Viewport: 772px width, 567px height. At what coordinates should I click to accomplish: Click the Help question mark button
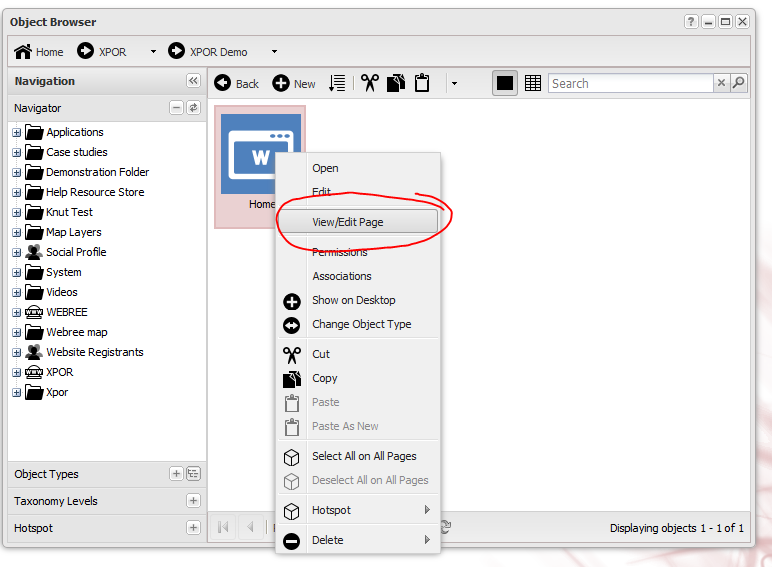(x=691, y=22)
